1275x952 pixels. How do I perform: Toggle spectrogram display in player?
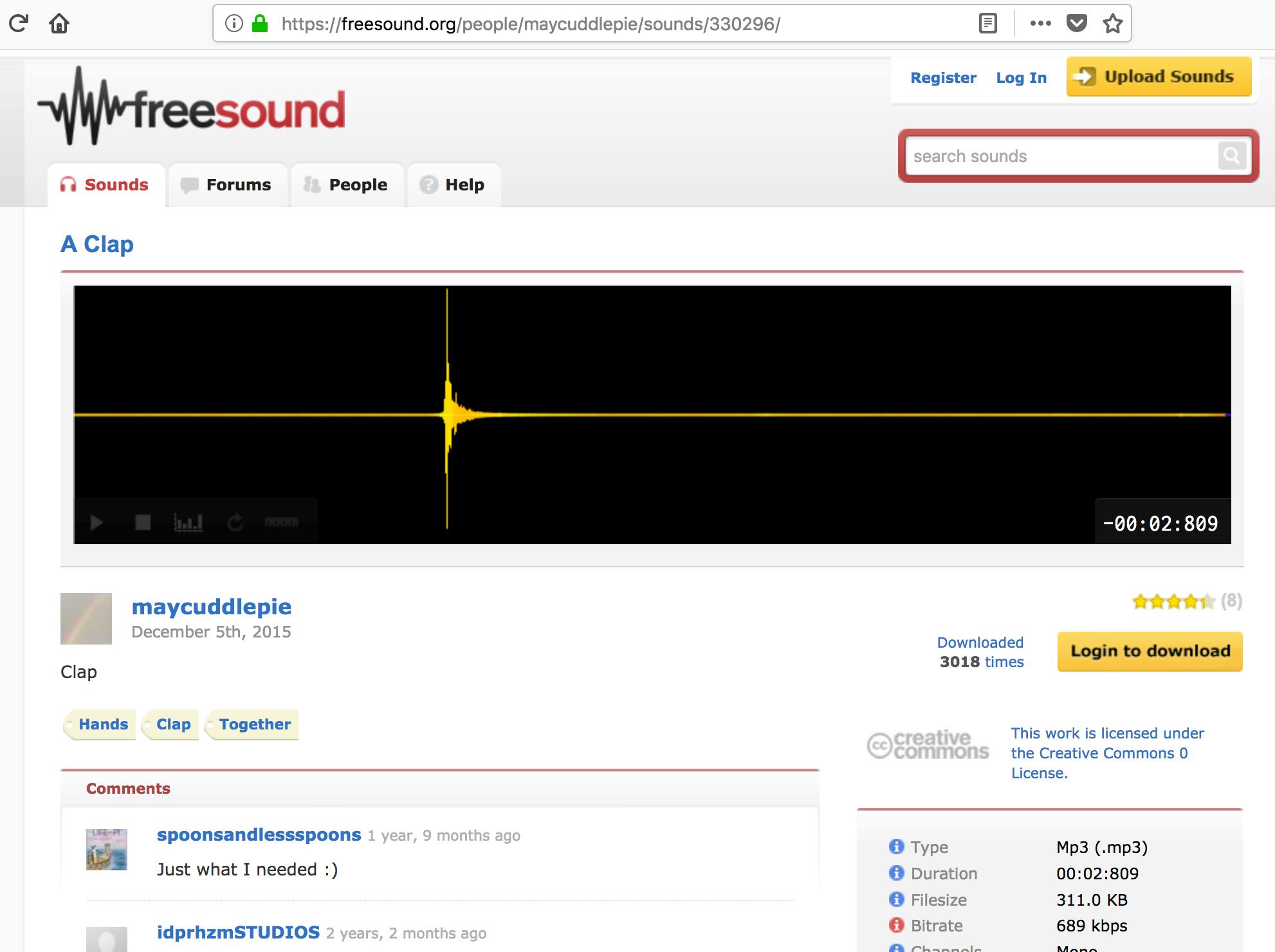point(188,522)
